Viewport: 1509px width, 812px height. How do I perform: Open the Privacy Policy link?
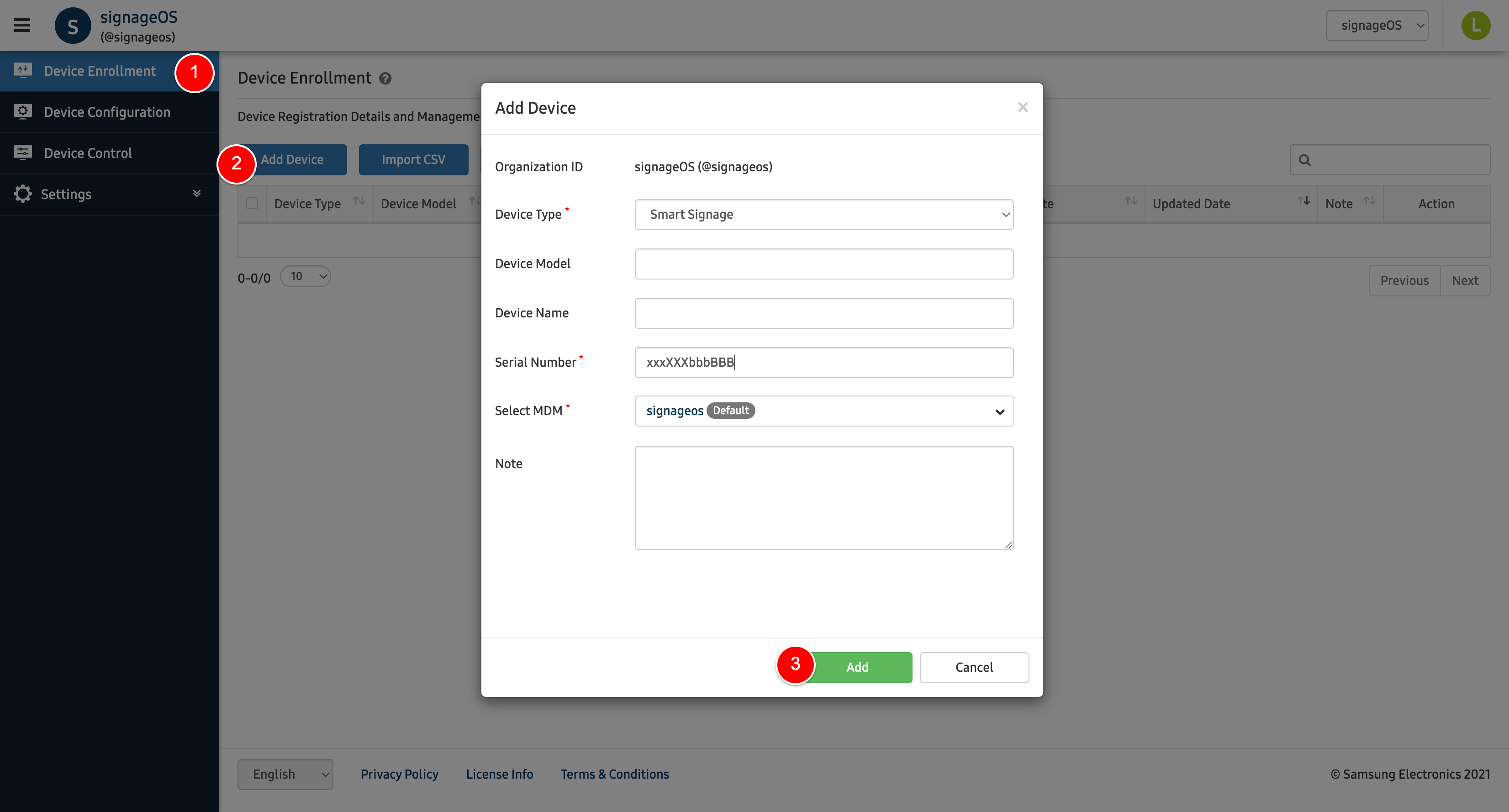[x=400, y=774]
